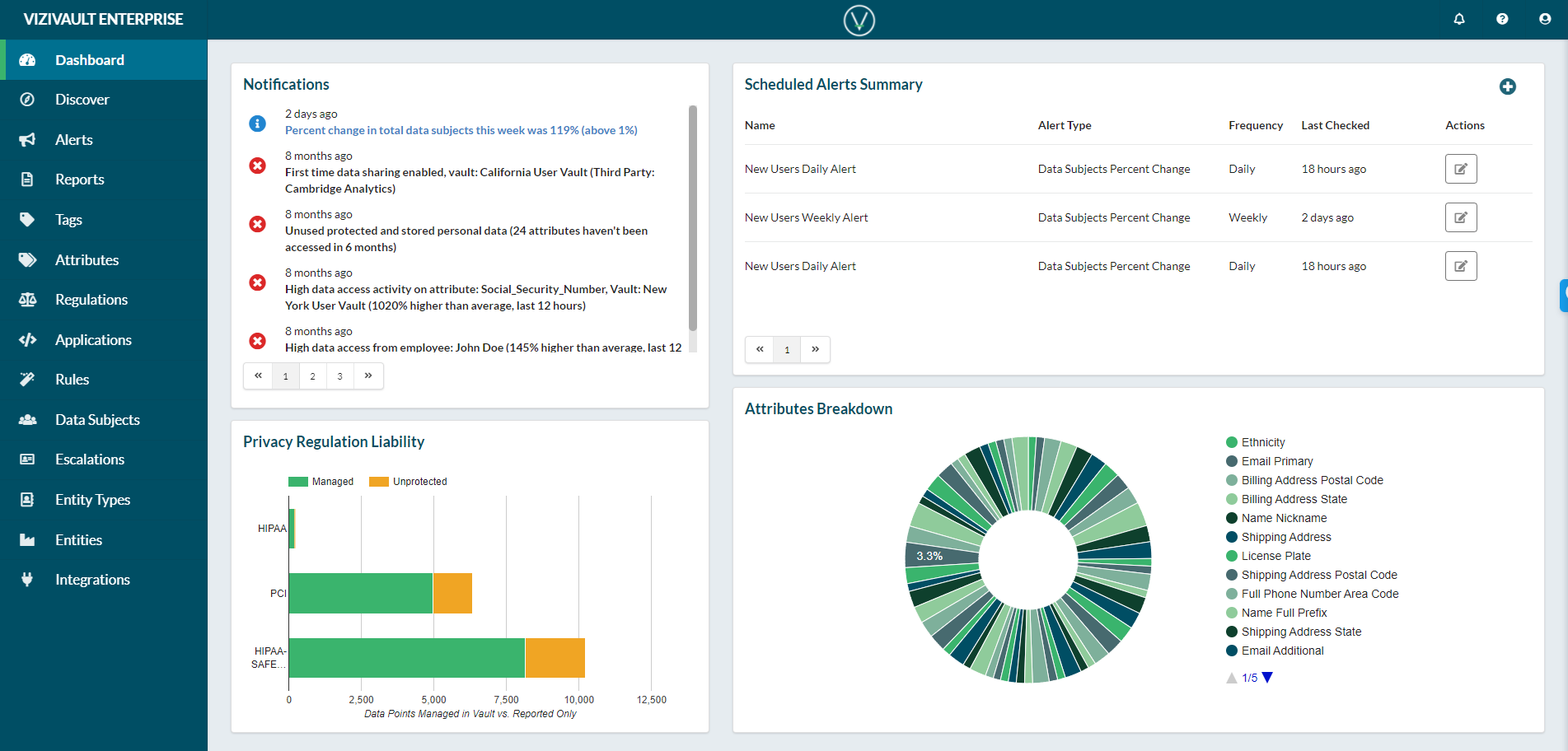
Task: Edit the New Users Weekly Alert
Action: pos(1460,217)
